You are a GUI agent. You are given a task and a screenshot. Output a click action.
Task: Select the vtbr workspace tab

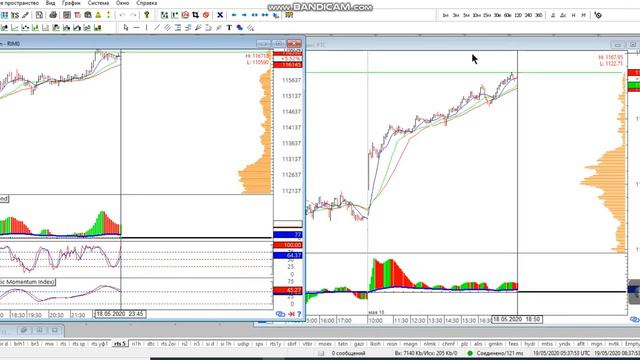click(307, 344)
